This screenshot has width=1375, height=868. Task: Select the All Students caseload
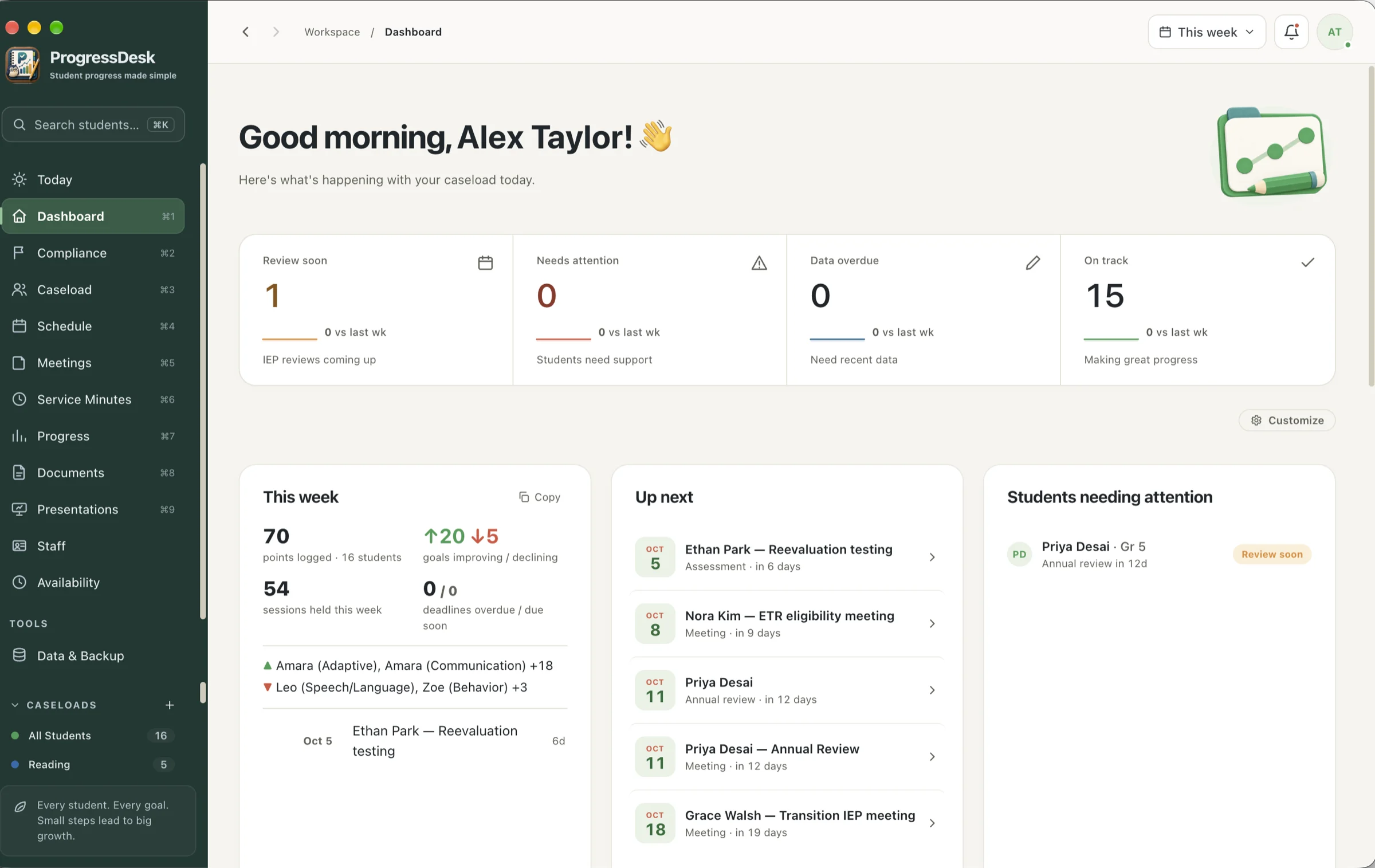[93, 735]
